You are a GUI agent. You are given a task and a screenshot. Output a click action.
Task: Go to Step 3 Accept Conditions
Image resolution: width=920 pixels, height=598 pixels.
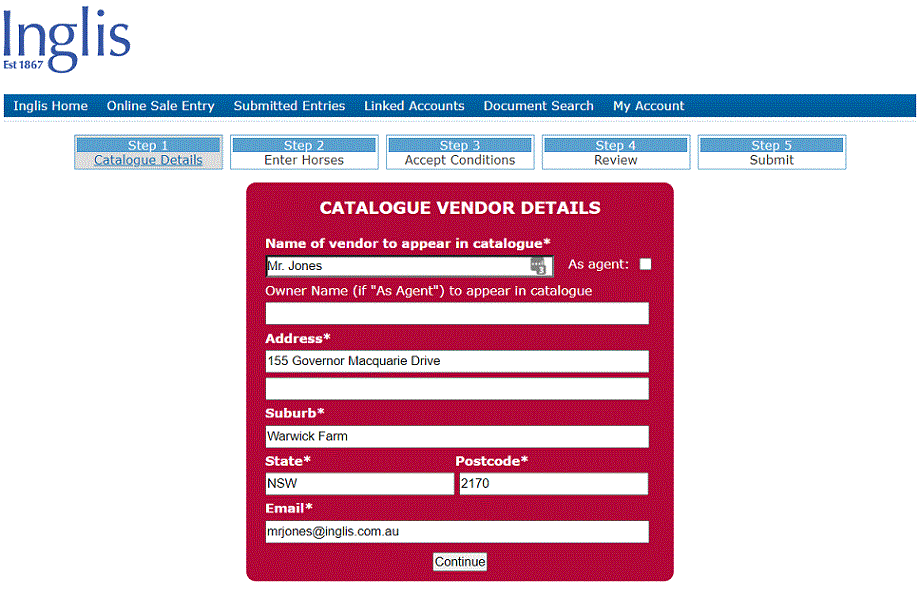(x=460, y=153)
